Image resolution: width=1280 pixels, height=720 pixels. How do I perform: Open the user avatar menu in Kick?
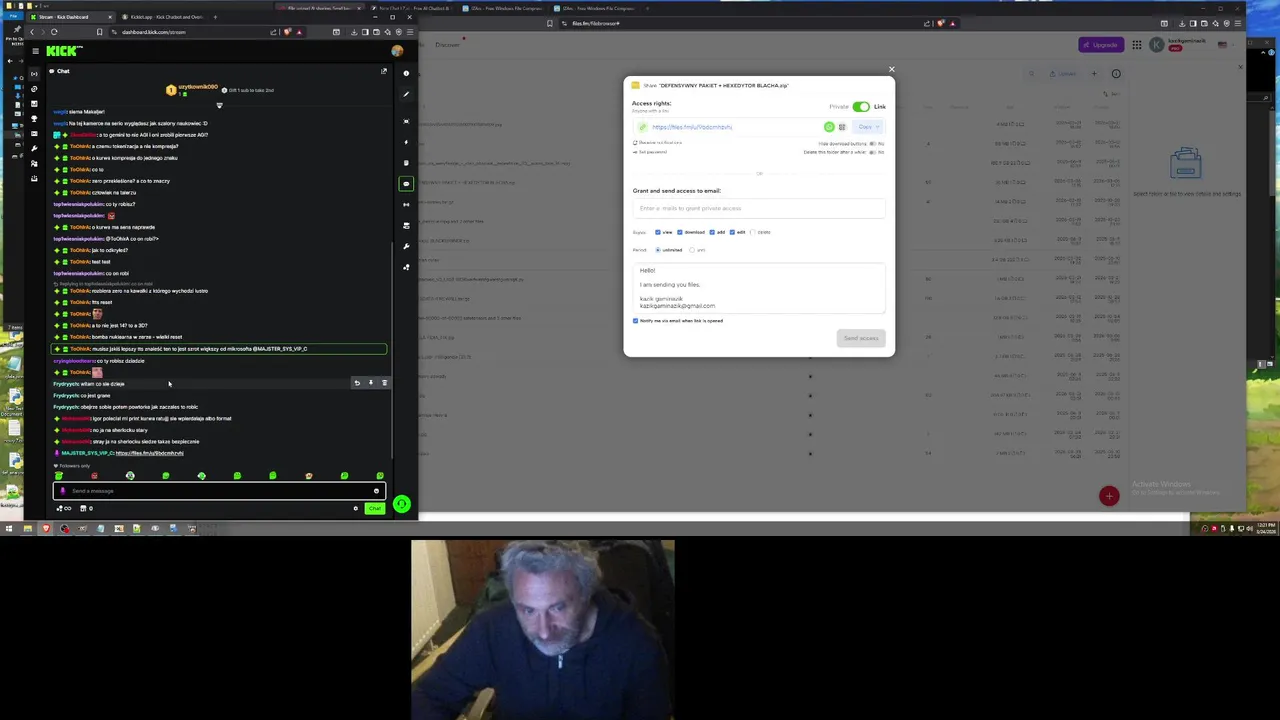point(397,51)
